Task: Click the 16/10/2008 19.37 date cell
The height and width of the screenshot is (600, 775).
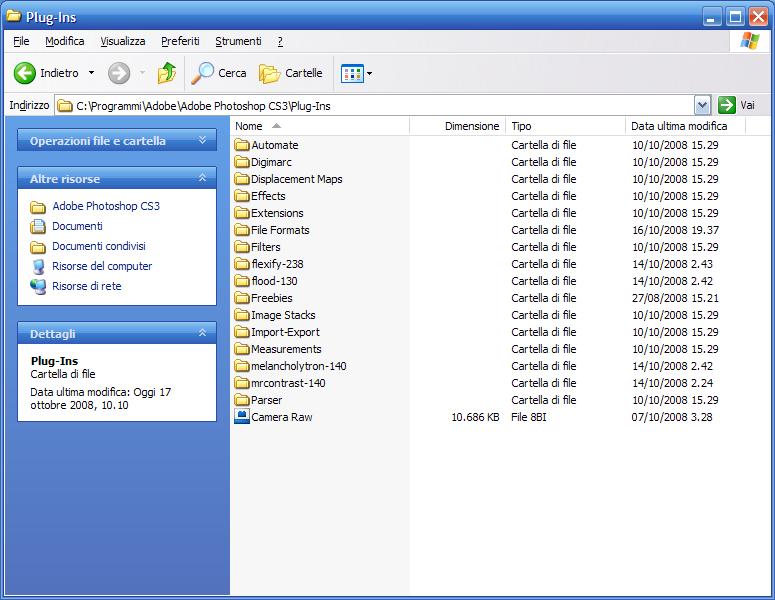Action: click(x=675, y=230)
